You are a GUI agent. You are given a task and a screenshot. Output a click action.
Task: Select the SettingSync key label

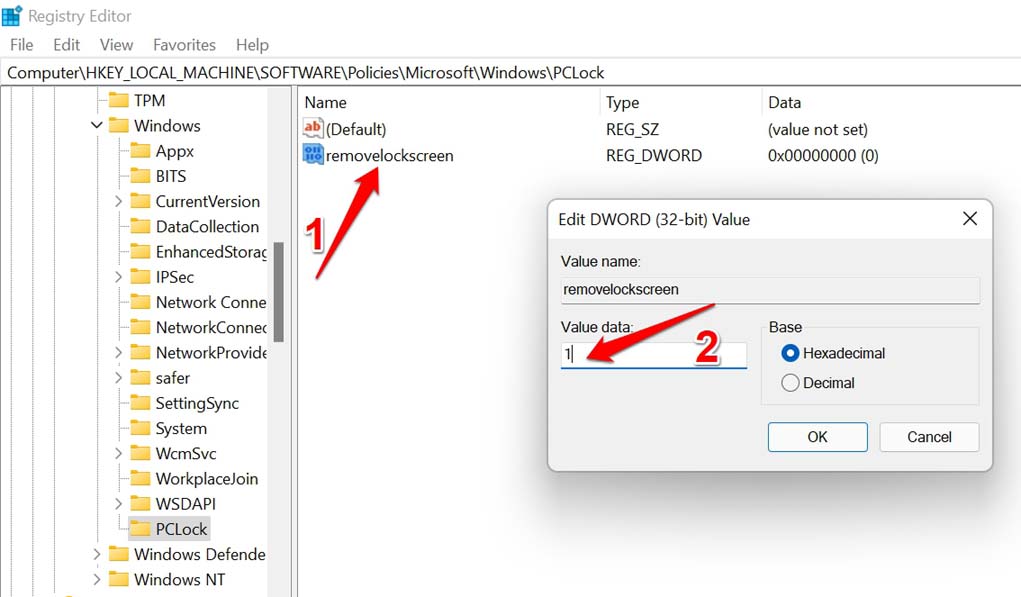pyautogui.click(x=197, y=403)
